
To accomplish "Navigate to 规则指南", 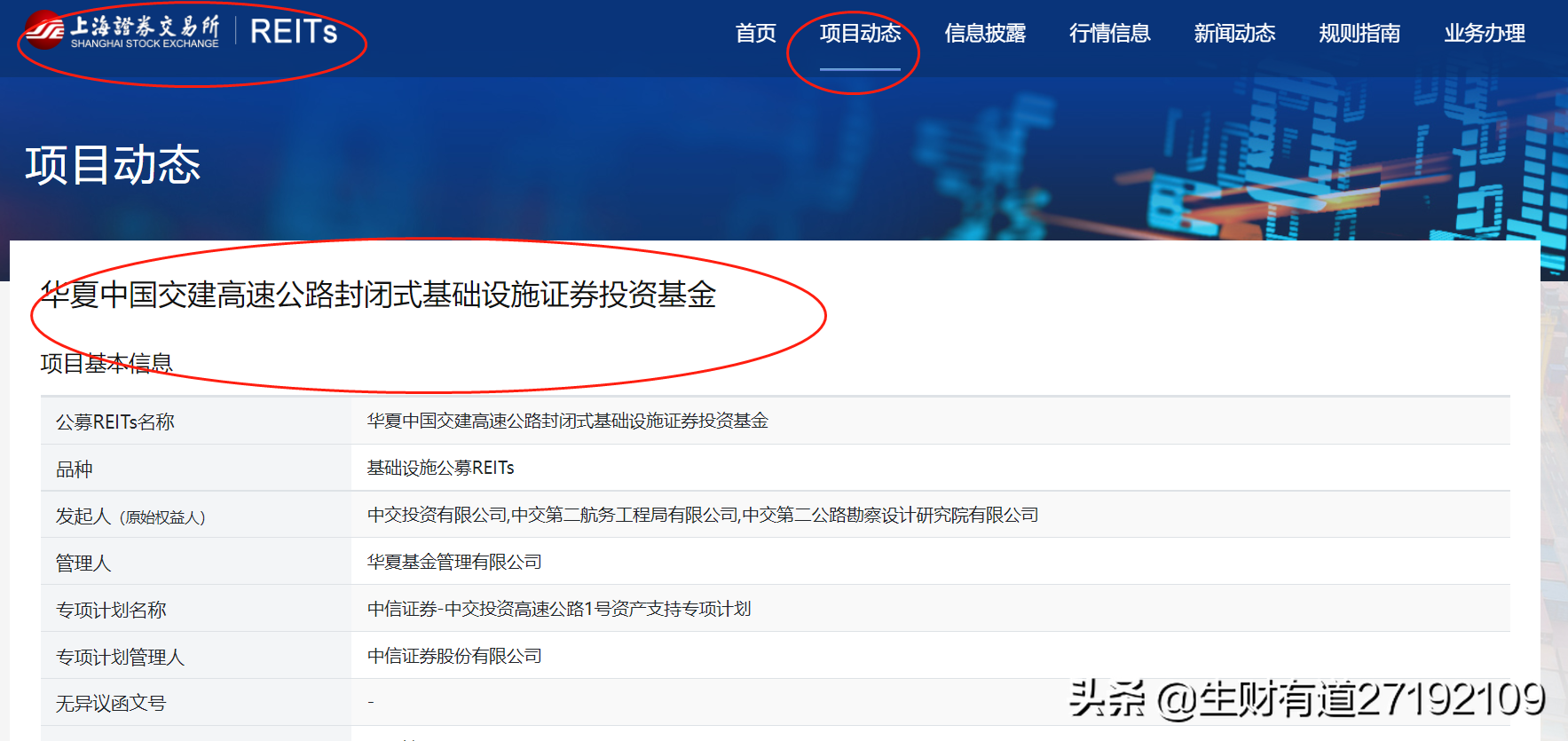I will pyautogui.click(x=1359, y=34).
